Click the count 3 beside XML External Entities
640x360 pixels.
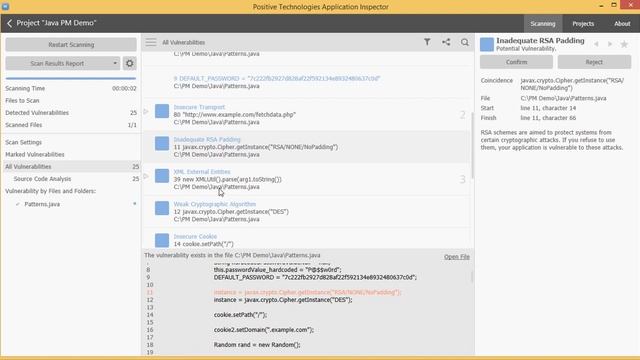(x=462, y=179)
